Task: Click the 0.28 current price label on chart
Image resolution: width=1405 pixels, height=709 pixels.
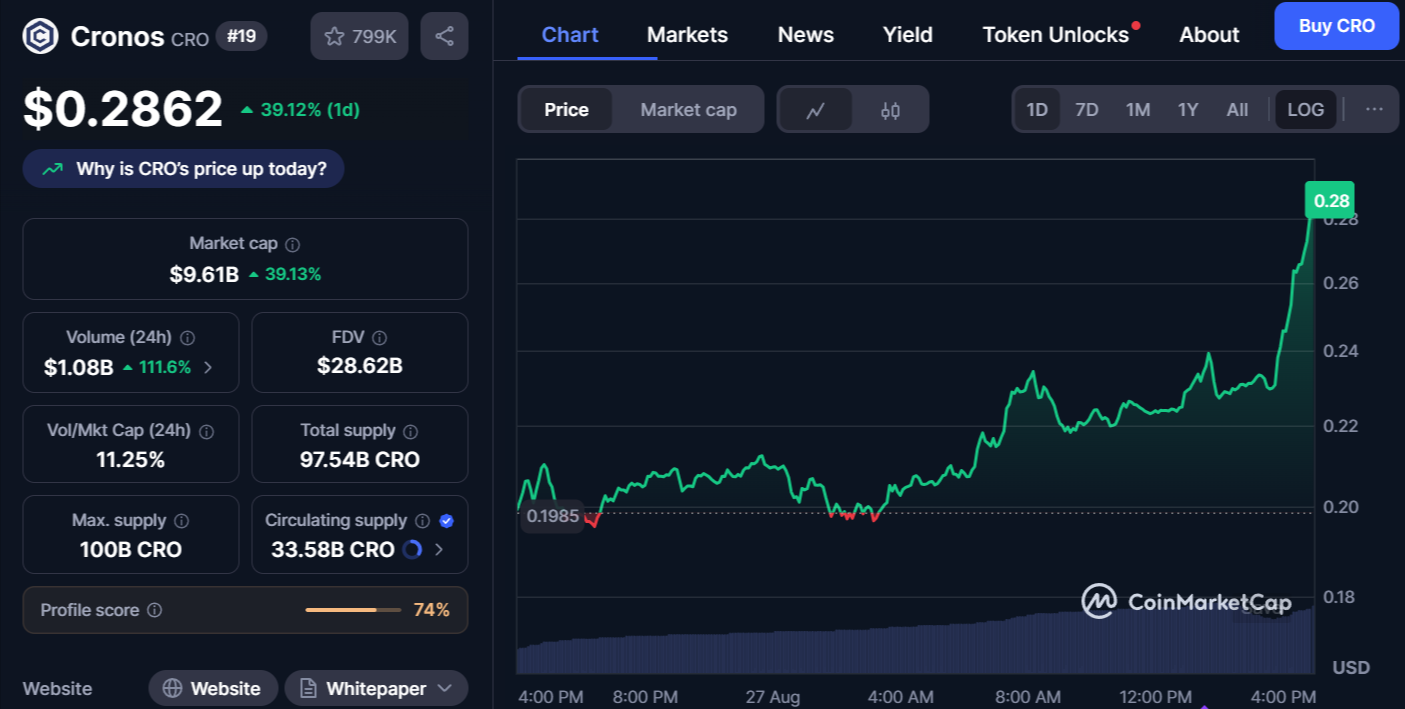Action: [x=1331, y=200]
